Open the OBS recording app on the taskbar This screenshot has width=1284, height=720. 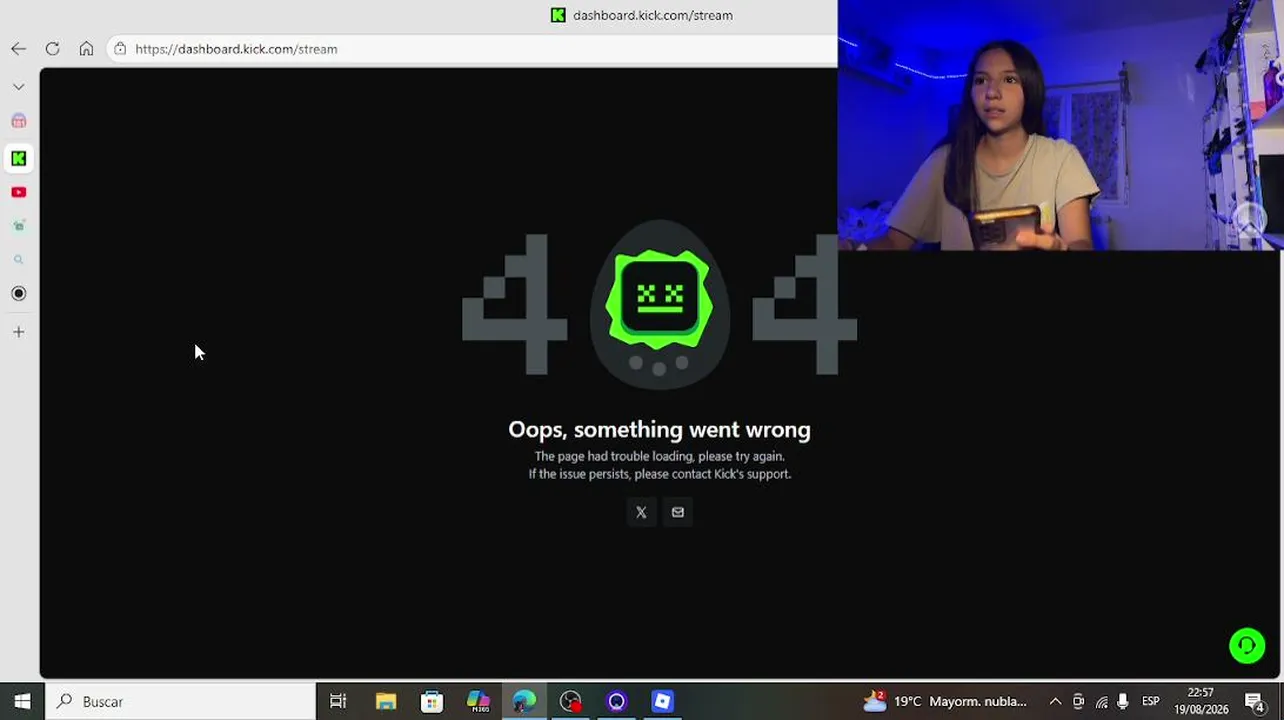[x=570, y=701]
